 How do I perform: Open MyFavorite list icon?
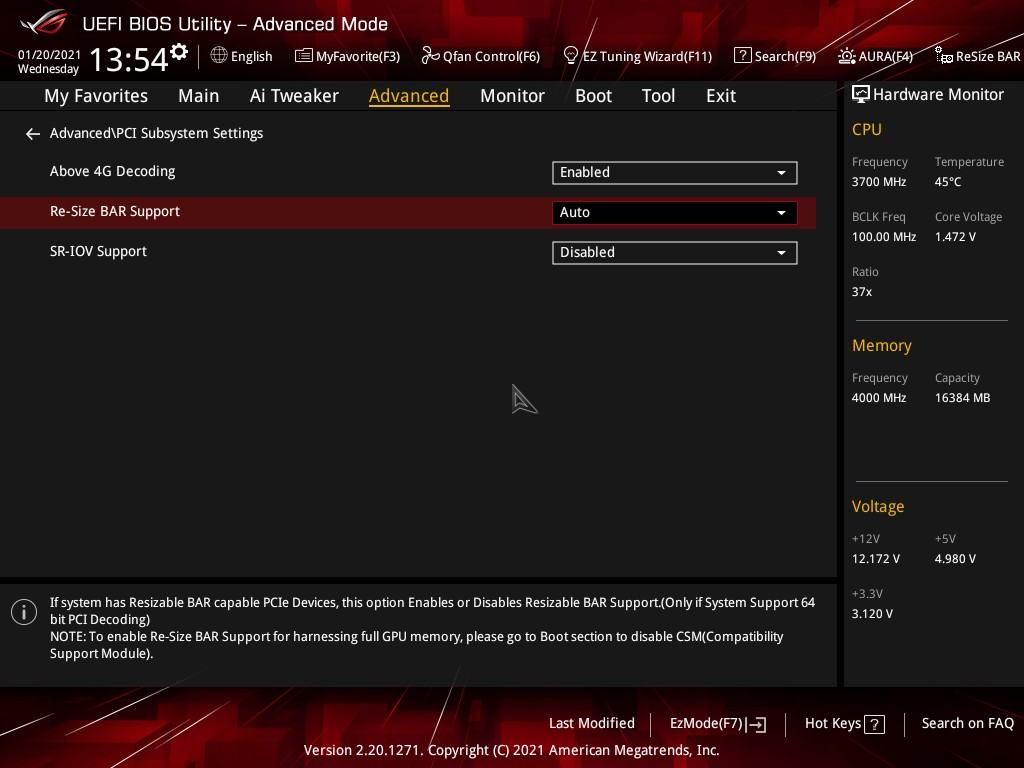click(x=303, y=56)
